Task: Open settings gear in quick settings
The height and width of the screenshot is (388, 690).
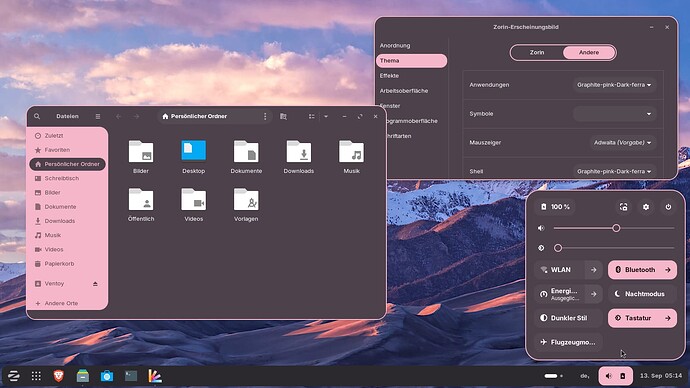Action: [x=646, y=207]
